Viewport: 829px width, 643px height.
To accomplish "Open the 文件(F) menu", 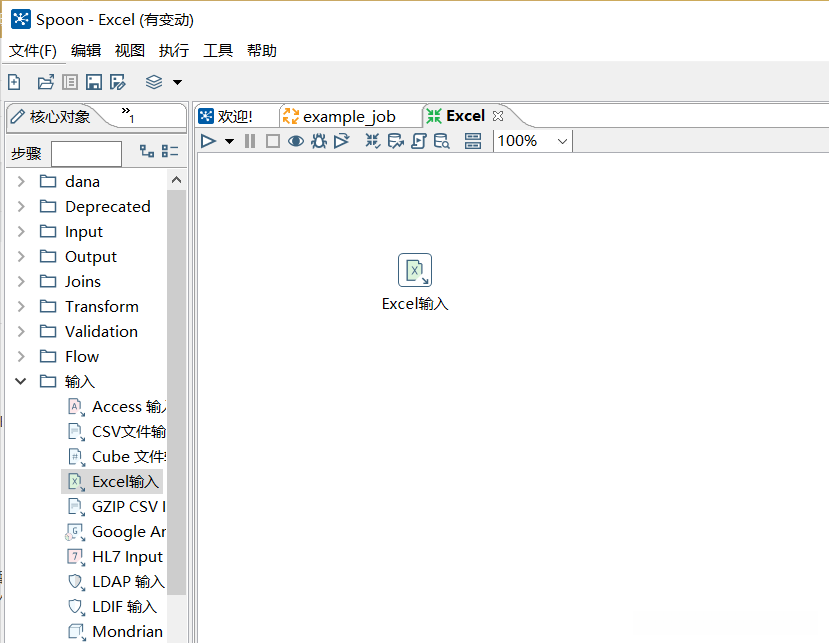I will click(x=33, y=51).
